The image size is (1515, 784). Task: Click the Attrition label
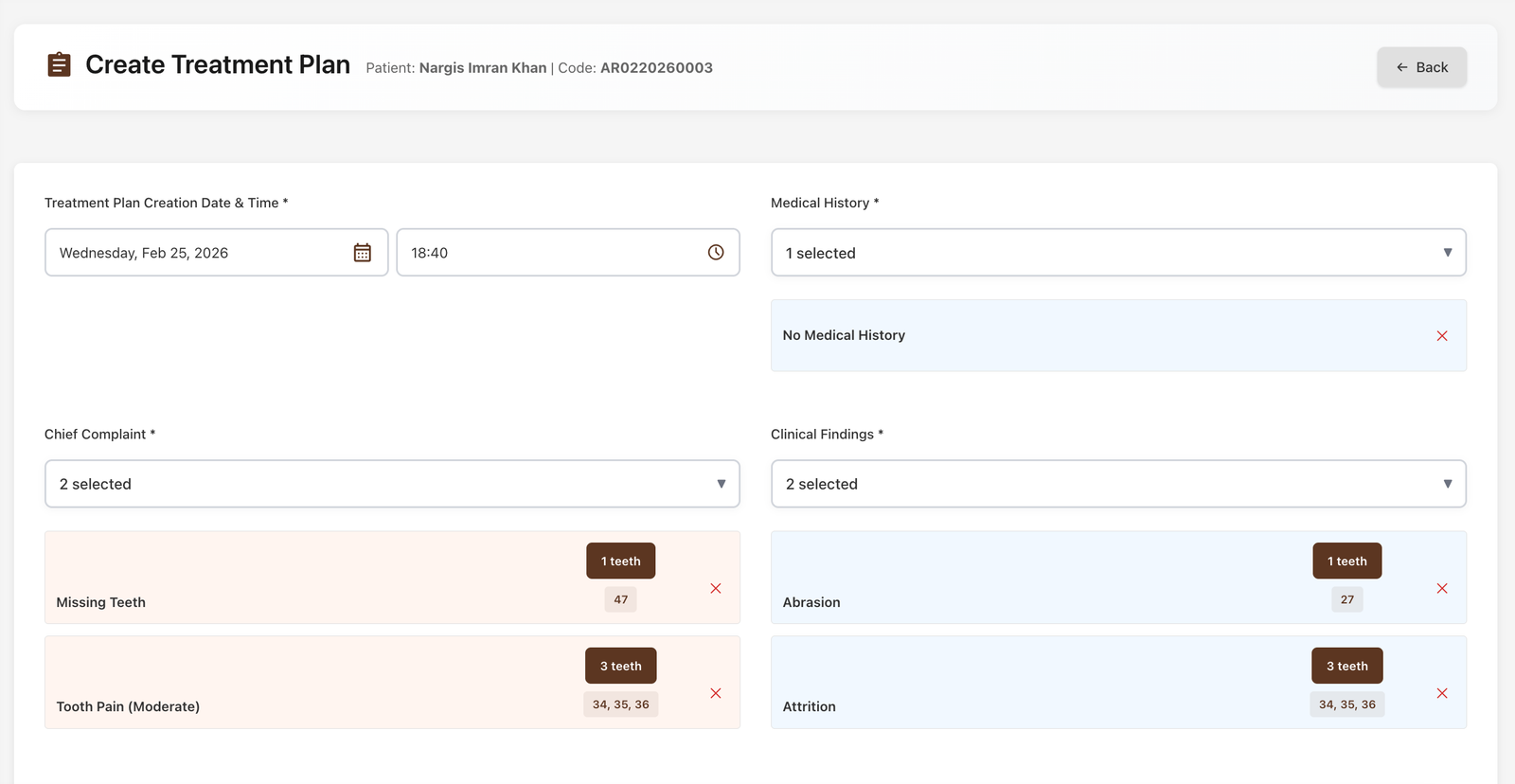pyautogui.click(x=810, y=706)
